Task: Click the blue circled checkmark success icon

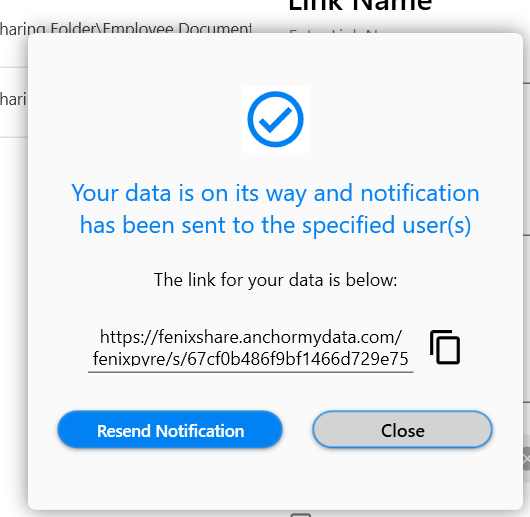Action: click(275, 119)
